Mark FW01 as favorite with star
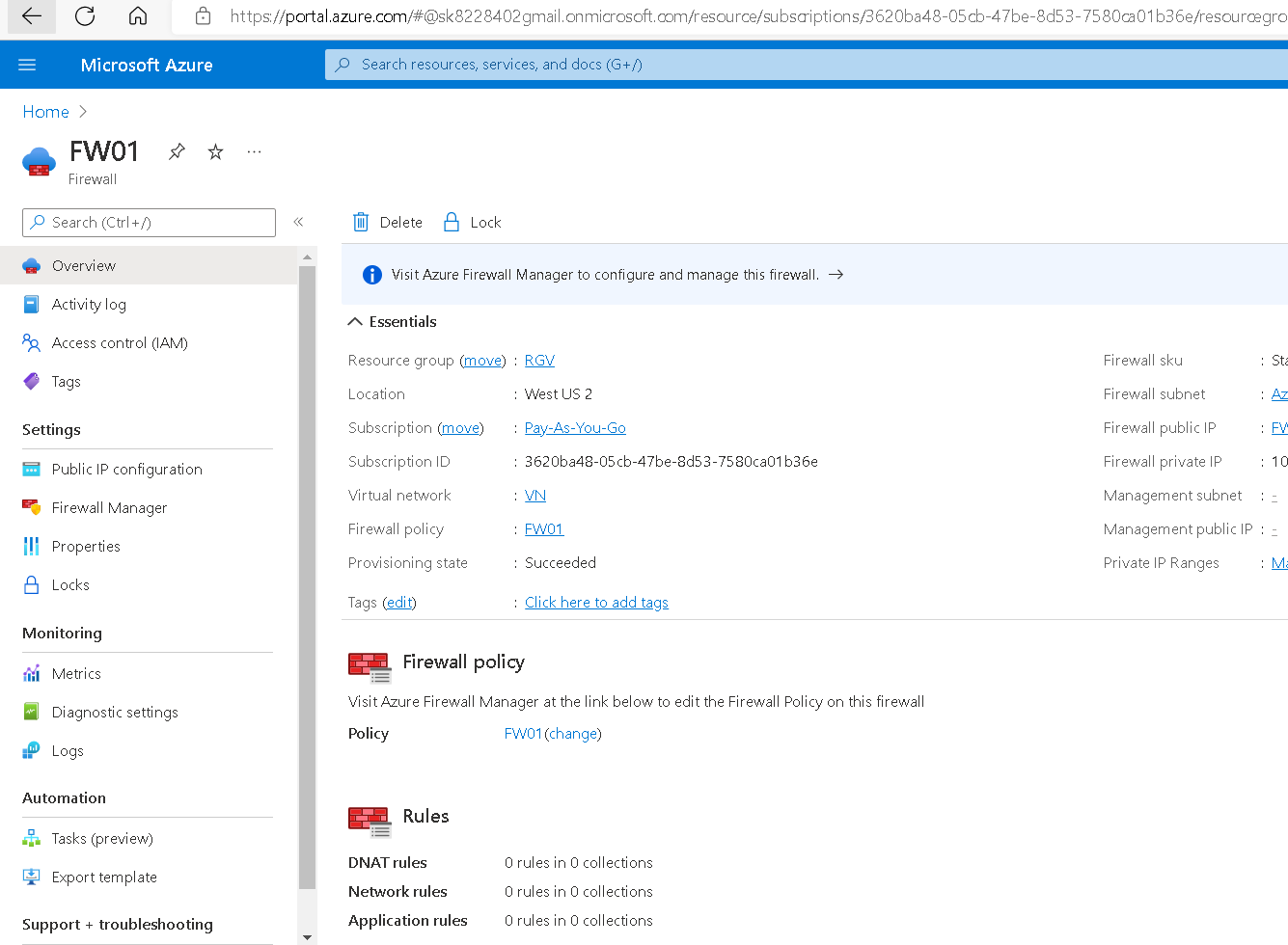The height and width of the screenshot is (945, 1288). click(x=215, y=151)
